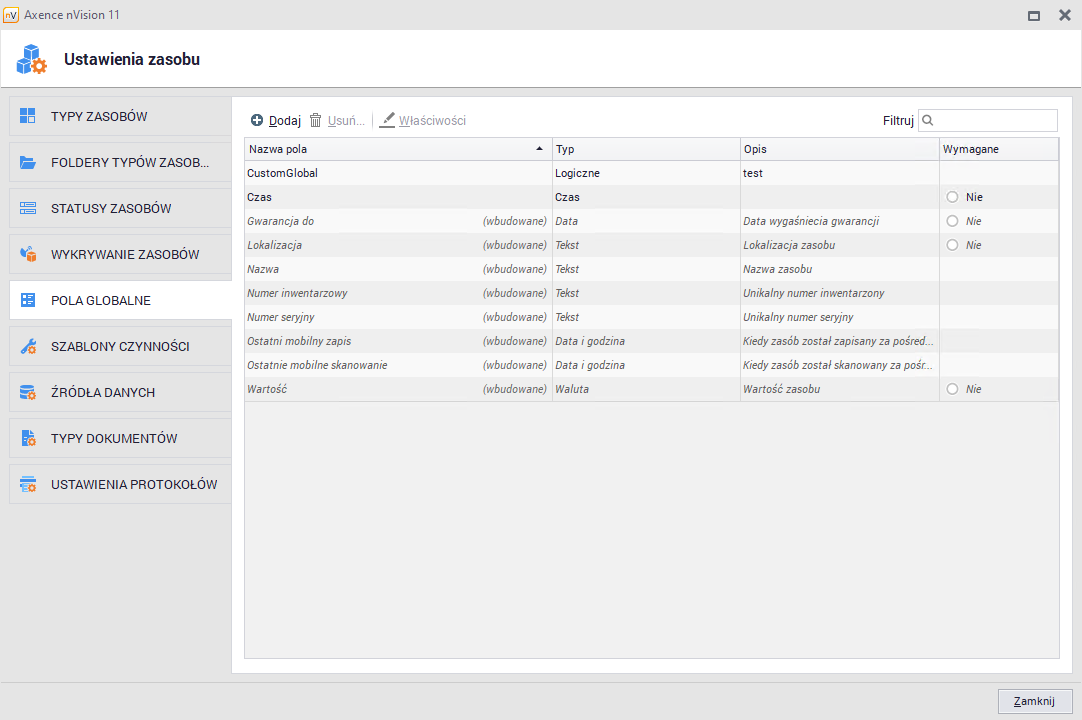Toggle Wymagane radio for Wartość row
Viewport: 1082px width, 720px height.
tap(952, 389)
